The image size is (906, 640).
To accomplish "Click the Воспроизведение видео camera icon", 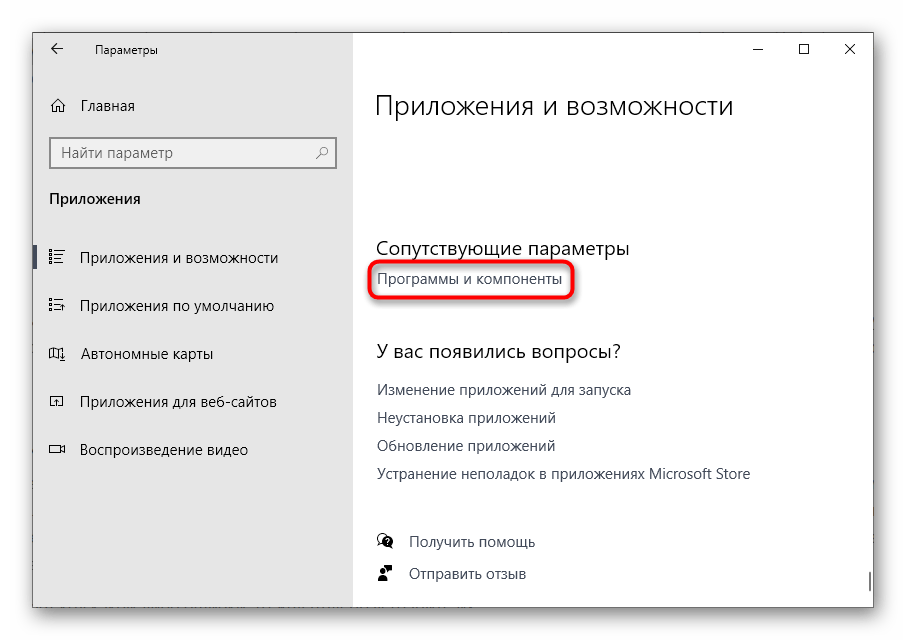I will pos(57,449).
